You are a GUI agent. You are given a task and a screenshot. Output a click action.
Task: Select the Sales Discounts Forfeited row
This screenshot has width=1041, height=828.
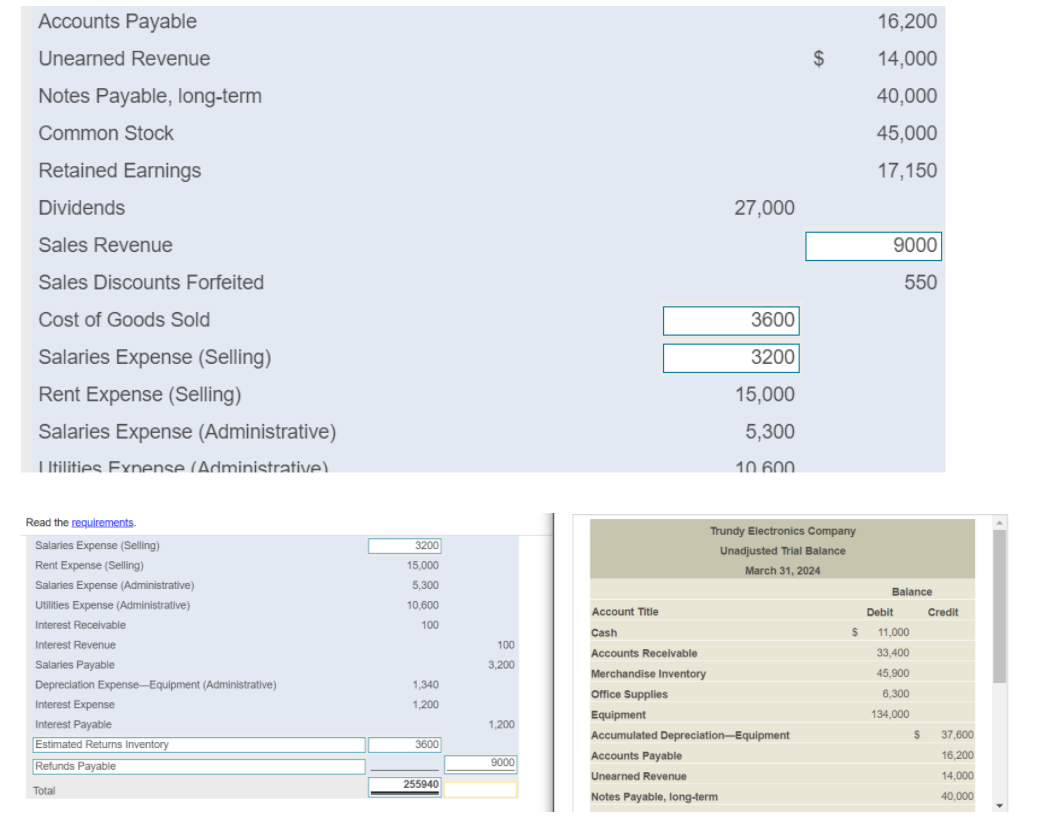pyautogui.click(x=151, y=283)
